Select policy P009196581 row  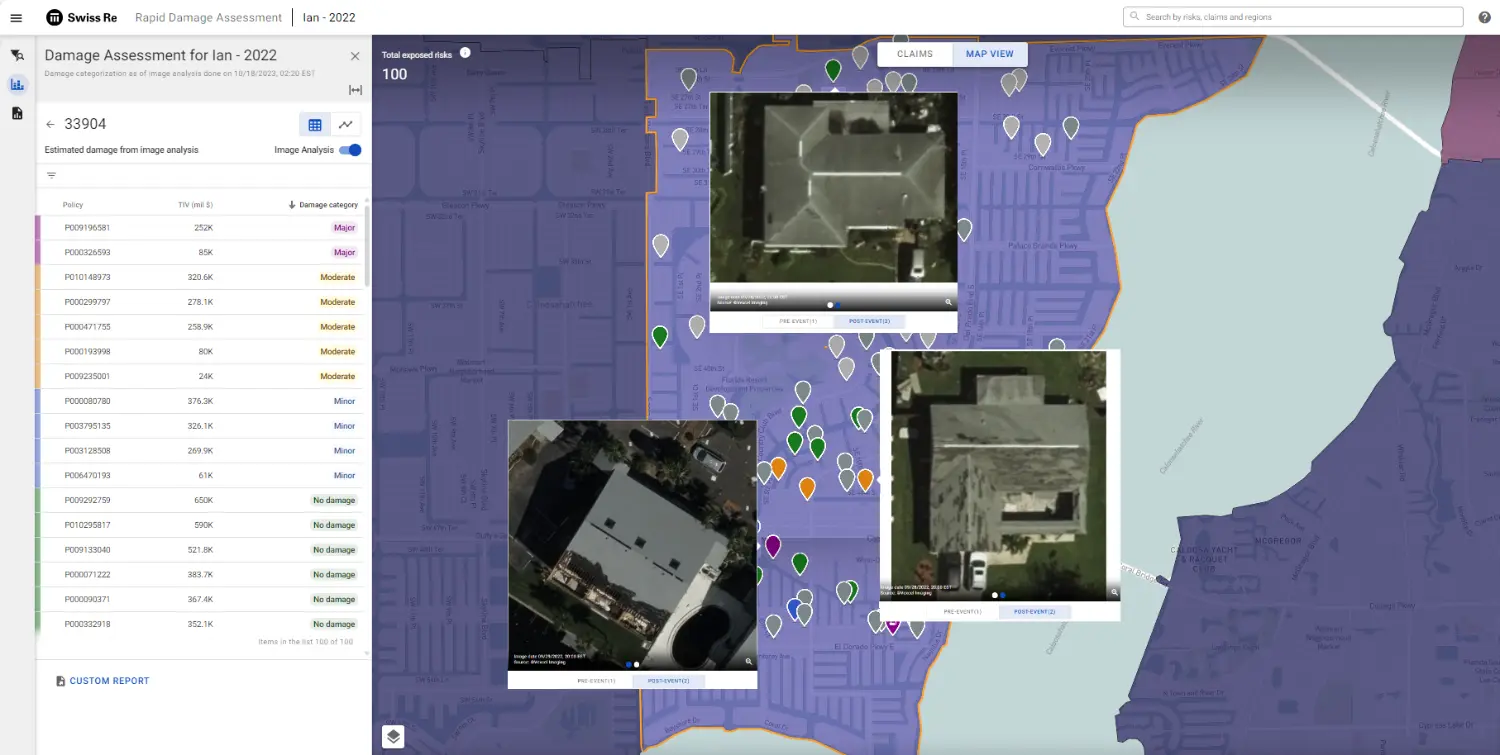(x=200, y=228)
